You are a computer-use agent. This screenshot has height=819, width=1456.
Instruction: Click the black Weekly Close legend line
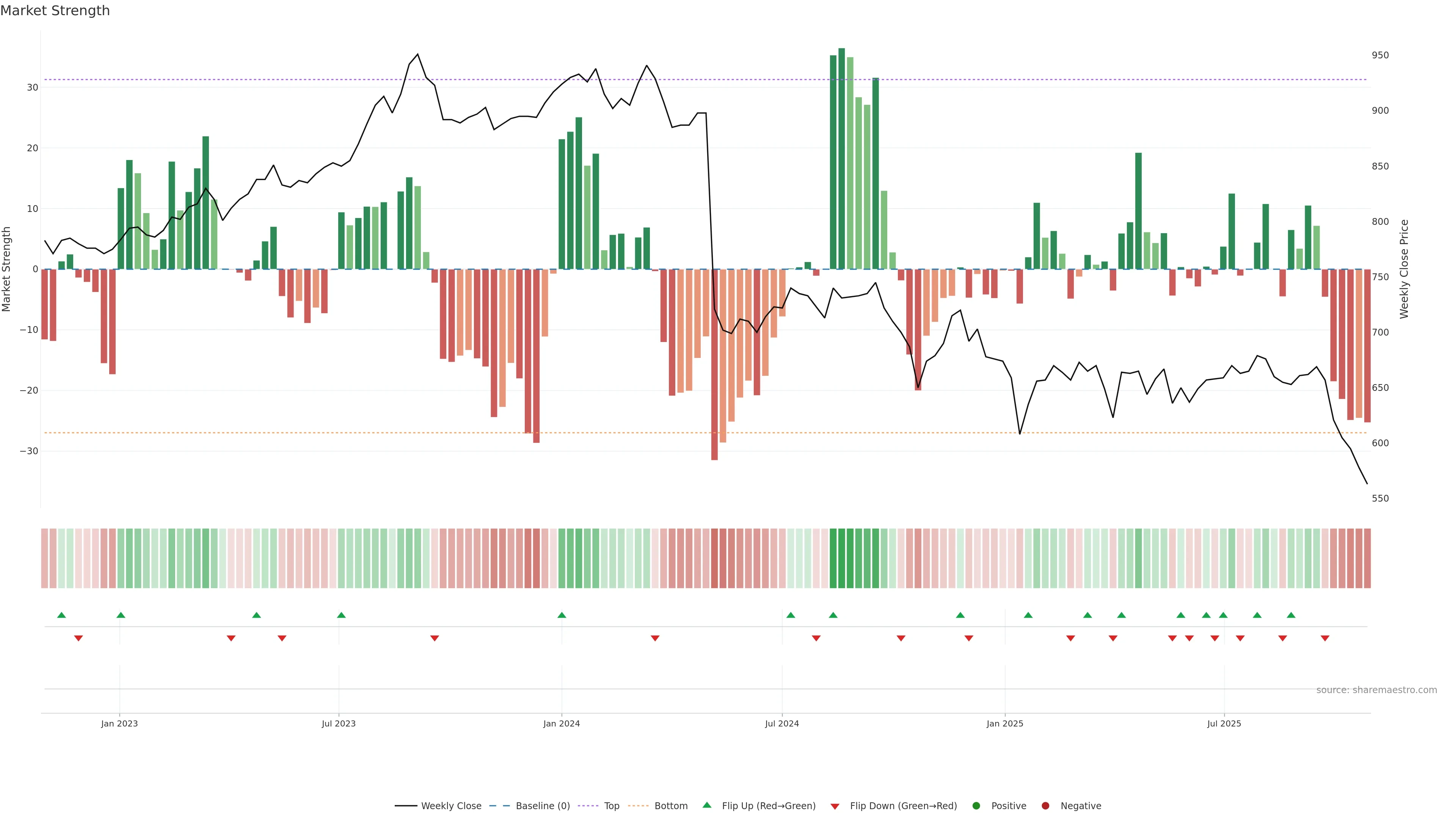point(406,806)
